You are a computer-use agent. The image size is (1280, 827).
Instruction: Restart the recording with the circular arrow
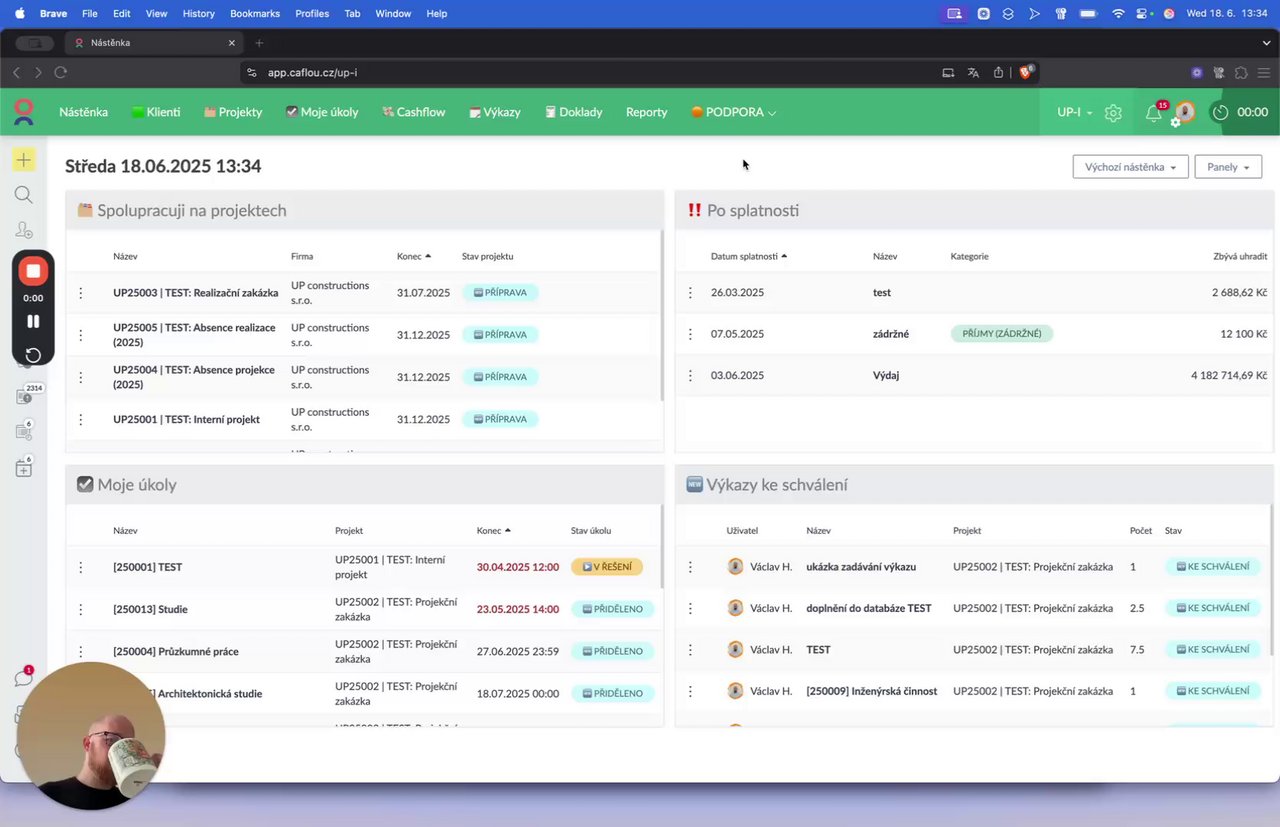(33, 355)
